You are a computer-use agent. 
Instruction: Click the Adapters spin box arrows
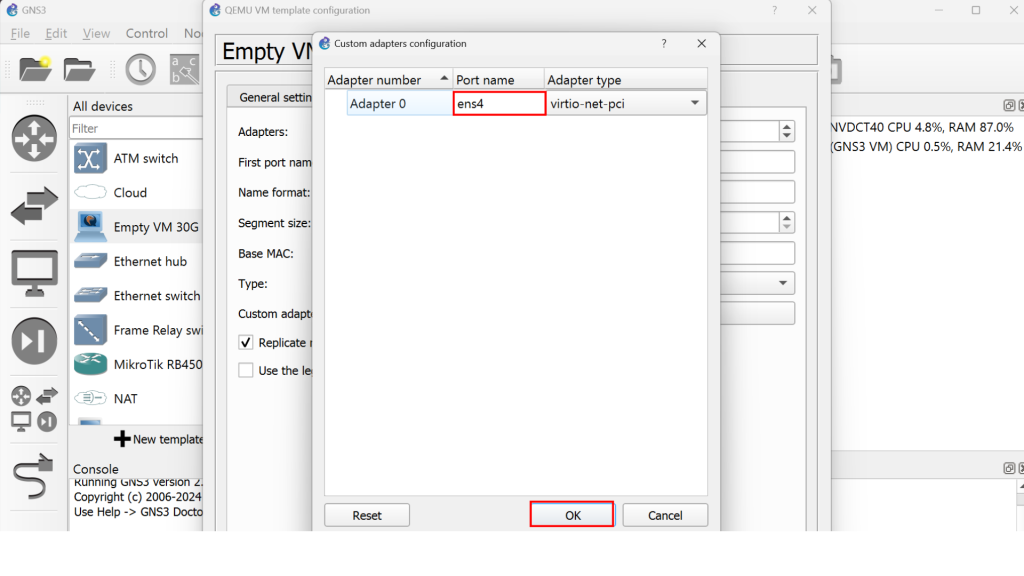(786, 132)
